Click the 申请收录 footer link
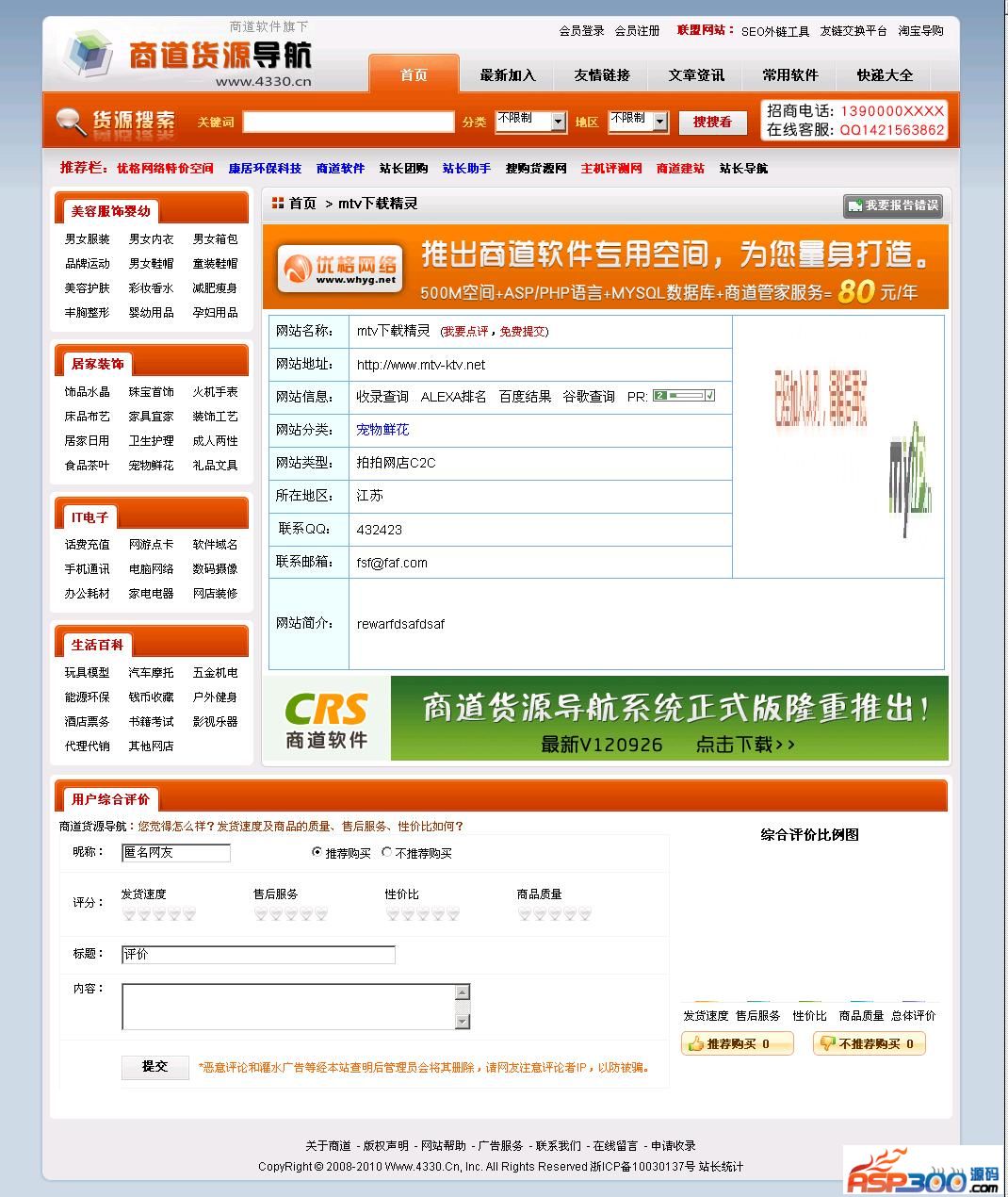Screen dimensions: 1008x1197 (673, 1146)
